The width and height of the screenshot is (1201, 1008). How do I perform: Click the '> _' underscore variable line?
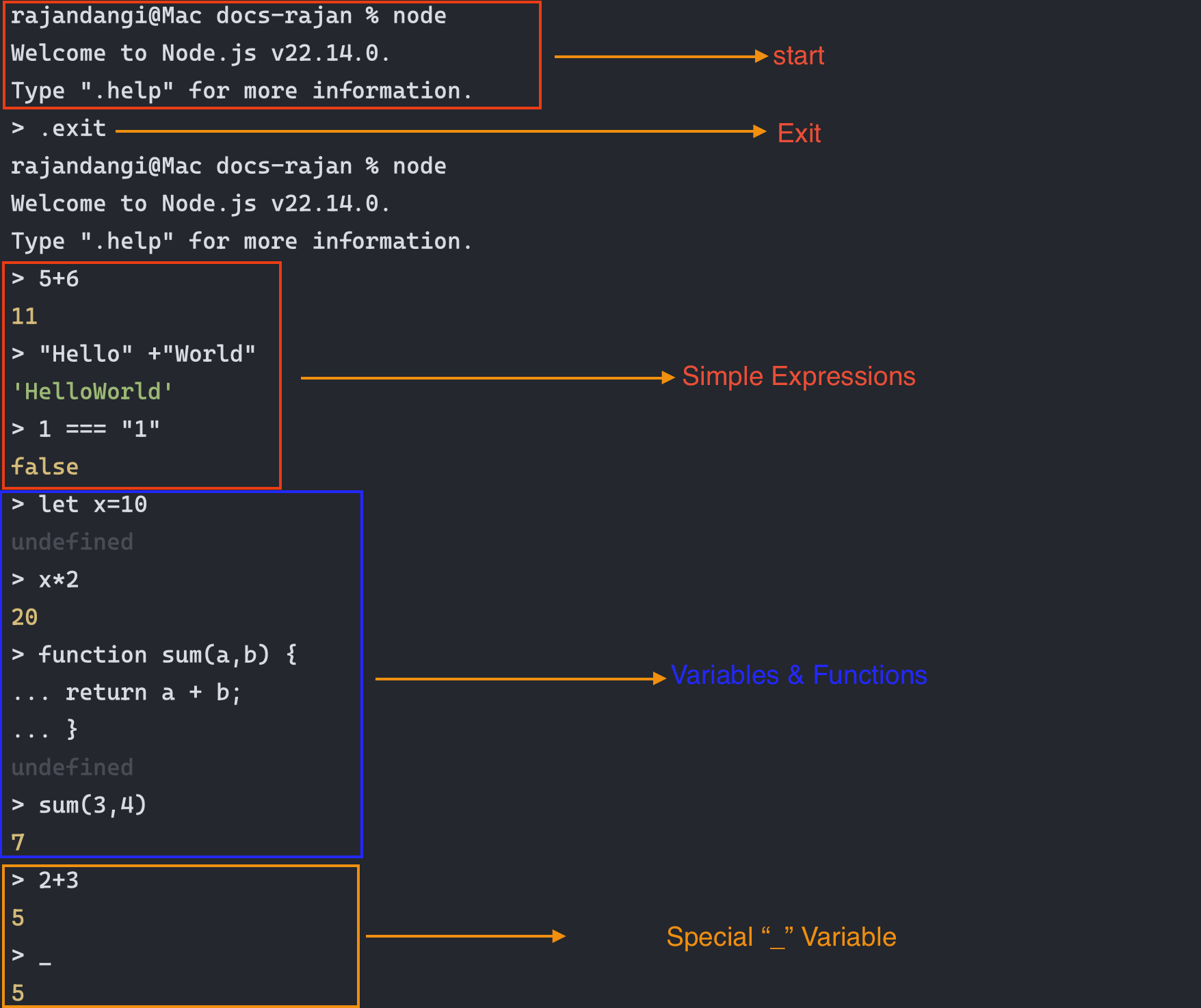coord(31,956)
